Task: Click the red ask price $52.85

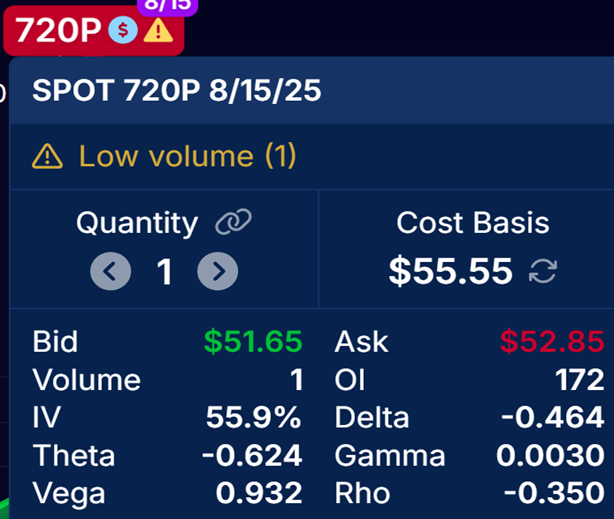Action: [x=552, y=342]
